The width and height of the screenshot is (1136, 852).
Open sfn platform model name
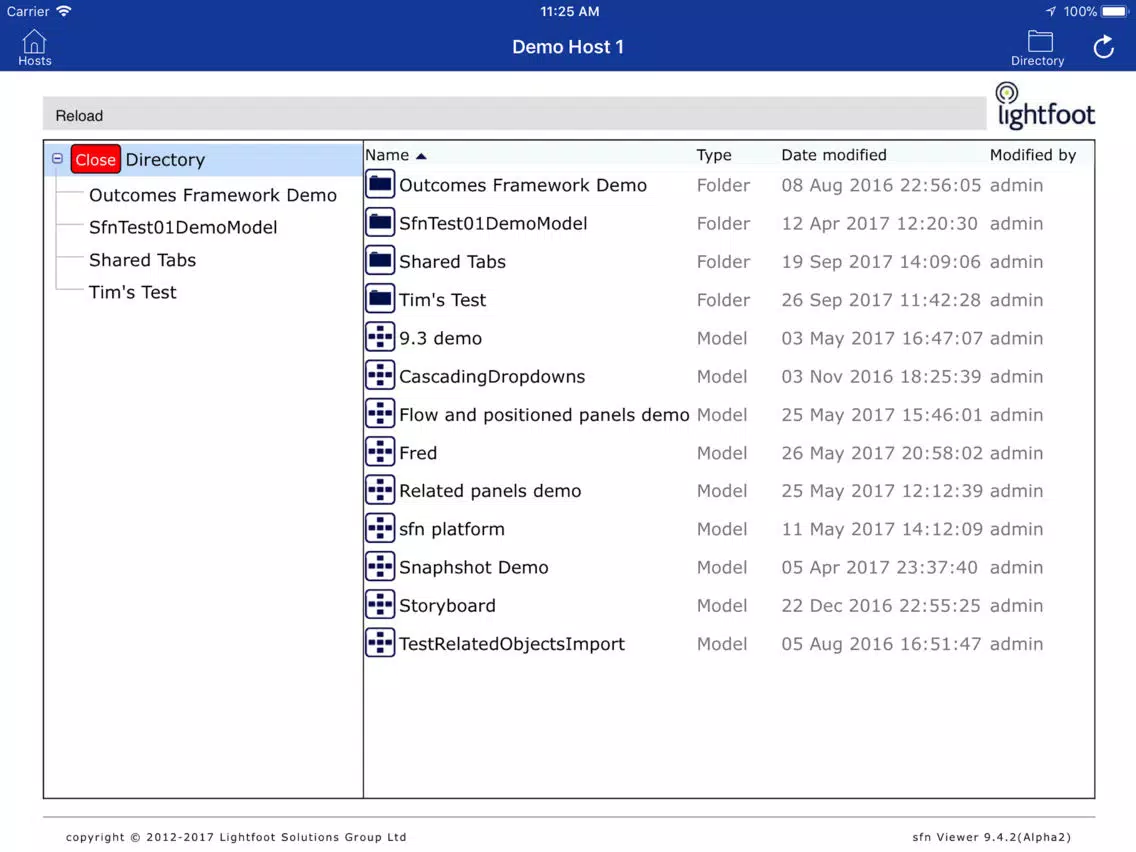pos(451,530)
